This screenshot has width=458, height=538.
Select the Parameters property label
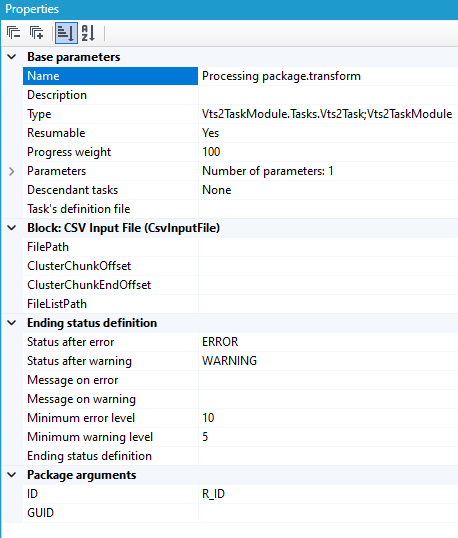click(57, 171)
